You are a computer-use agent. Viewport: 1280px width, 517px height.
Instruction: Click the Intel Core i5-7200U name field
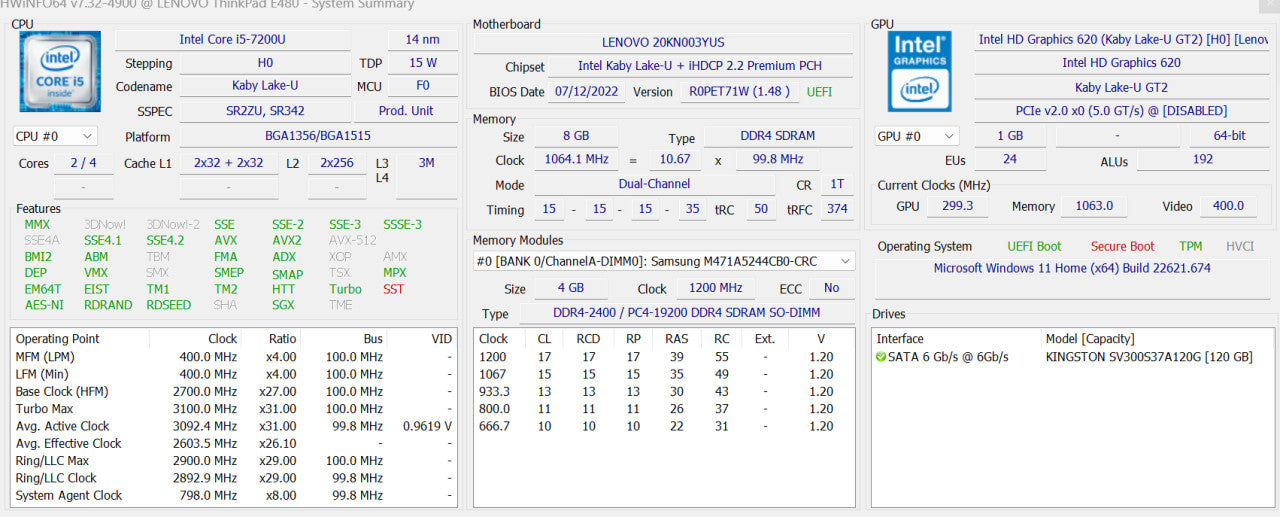point(232,39)
